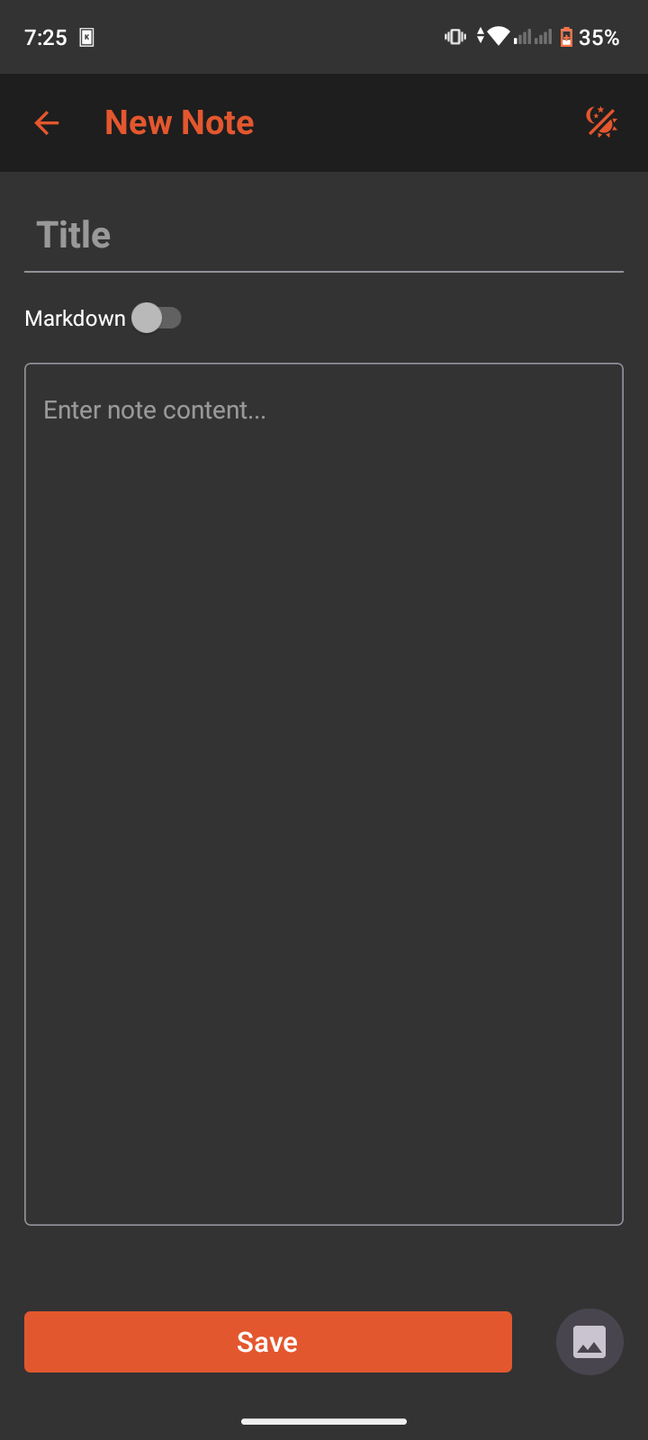
Task: Click the underline below the Title field
Action: tap(324, 271)
